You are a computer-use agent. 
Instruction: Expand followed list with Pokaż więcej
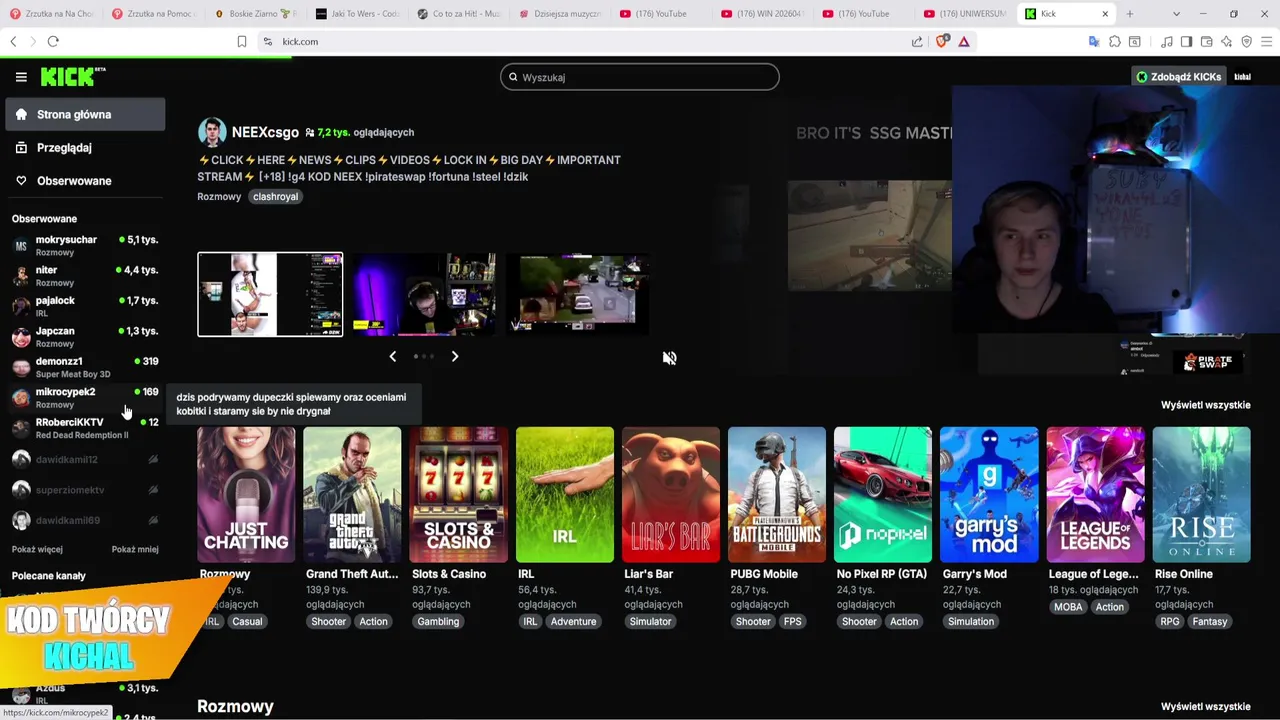pyautogui.click(x=37, y=549)
